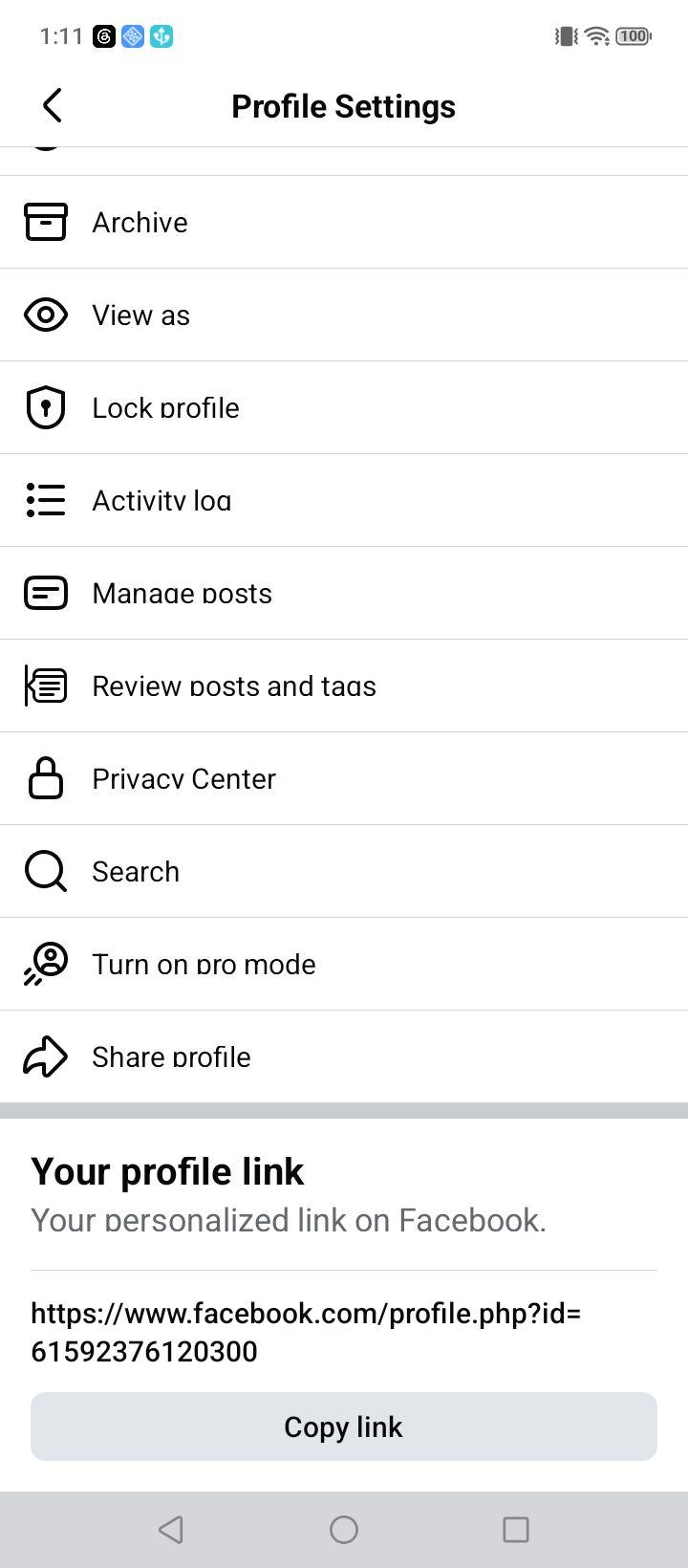Click the Review posts and tags icon
This screenshot has height=1568, width=688.
46,686
